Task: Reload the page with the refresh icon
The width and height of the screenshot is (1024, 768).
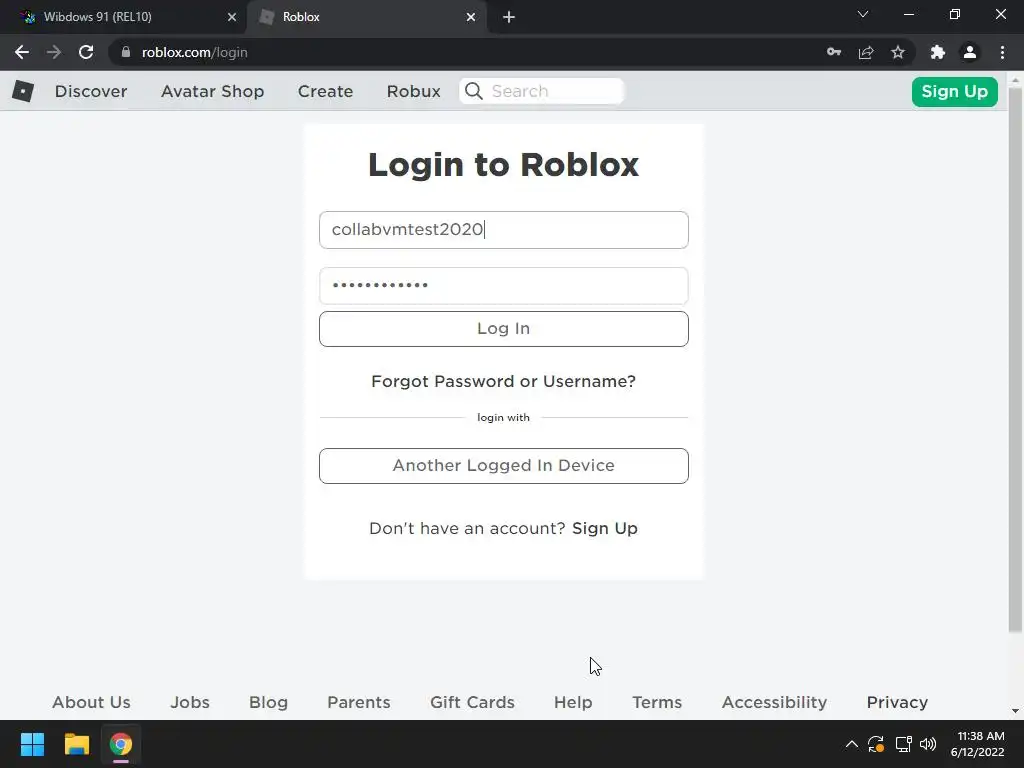Action: pyautogui.click(x=86, y=52)
